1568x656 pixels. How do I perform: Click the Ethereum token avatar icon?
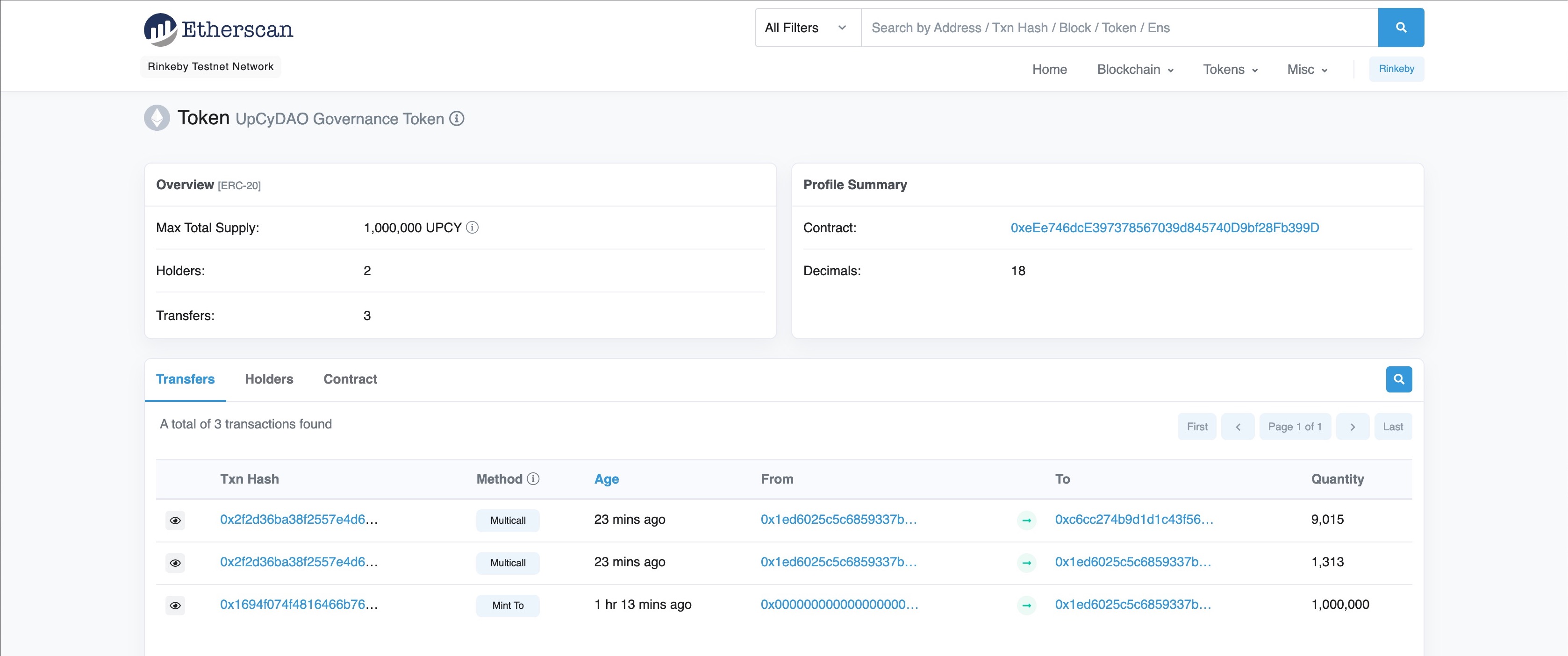(157, 118)
